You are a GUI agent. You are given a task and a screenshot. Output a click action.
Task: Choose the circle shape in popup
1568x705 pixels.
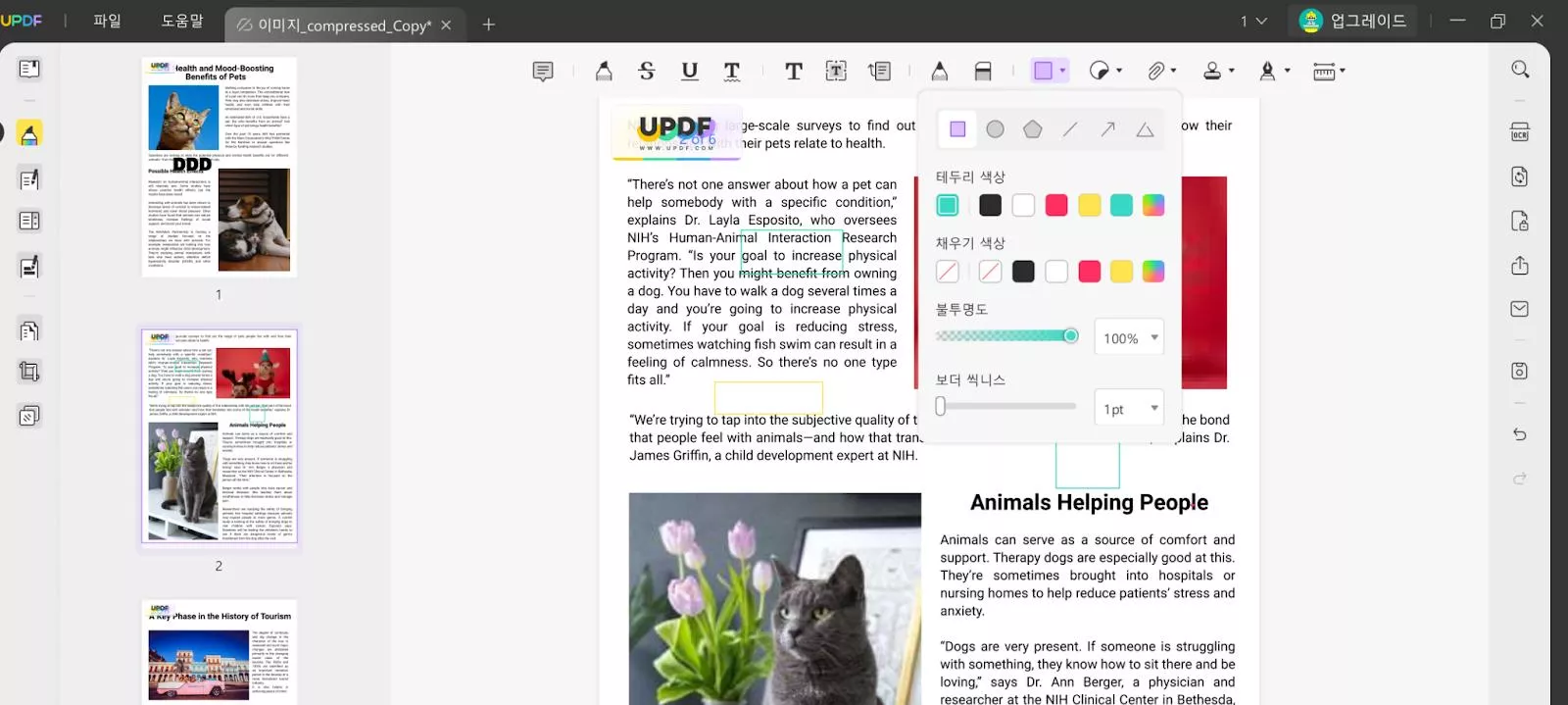[x=995, y=129]
